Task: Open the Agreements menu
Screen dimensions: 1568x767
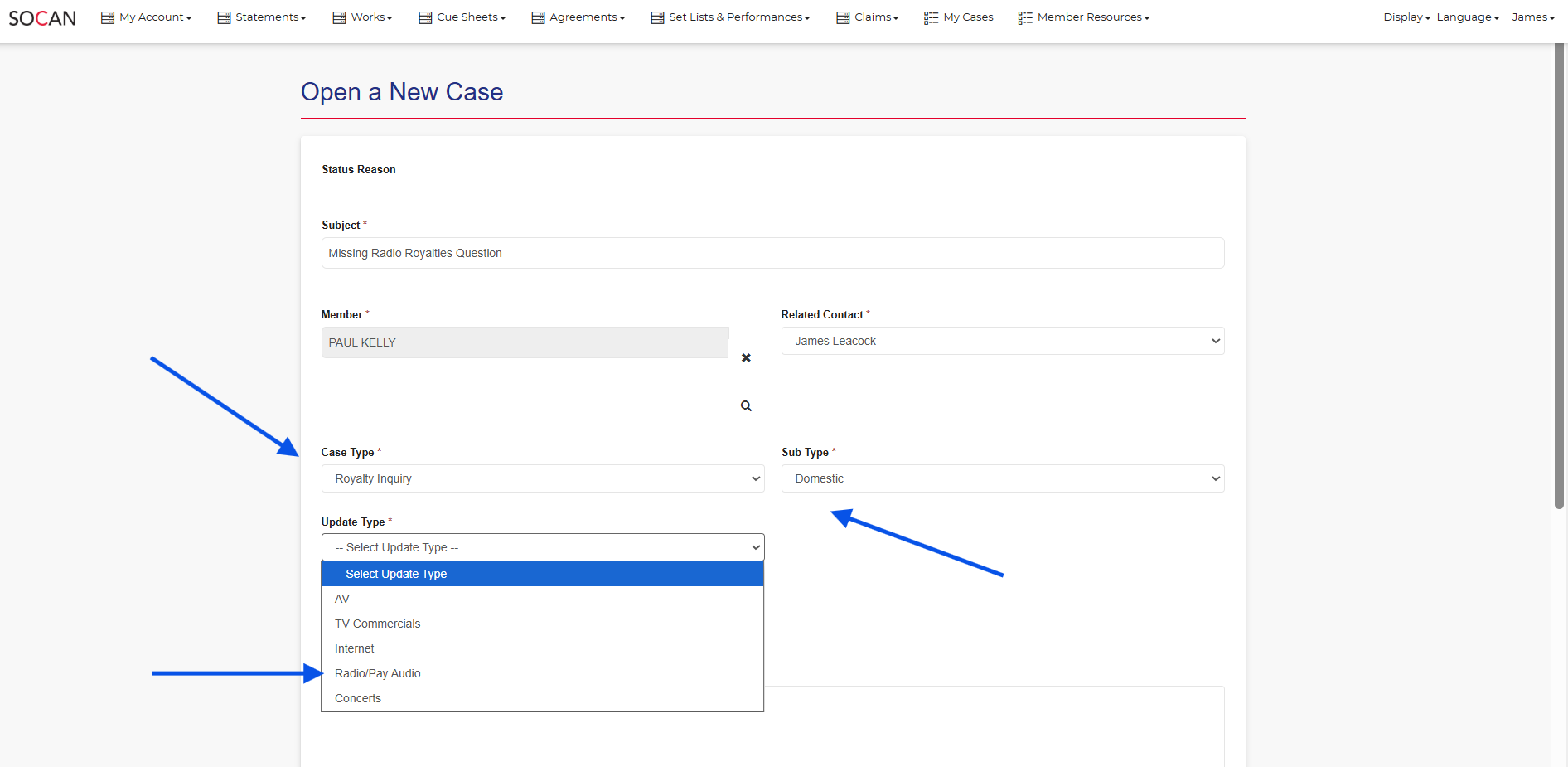Action: point(578,17)
